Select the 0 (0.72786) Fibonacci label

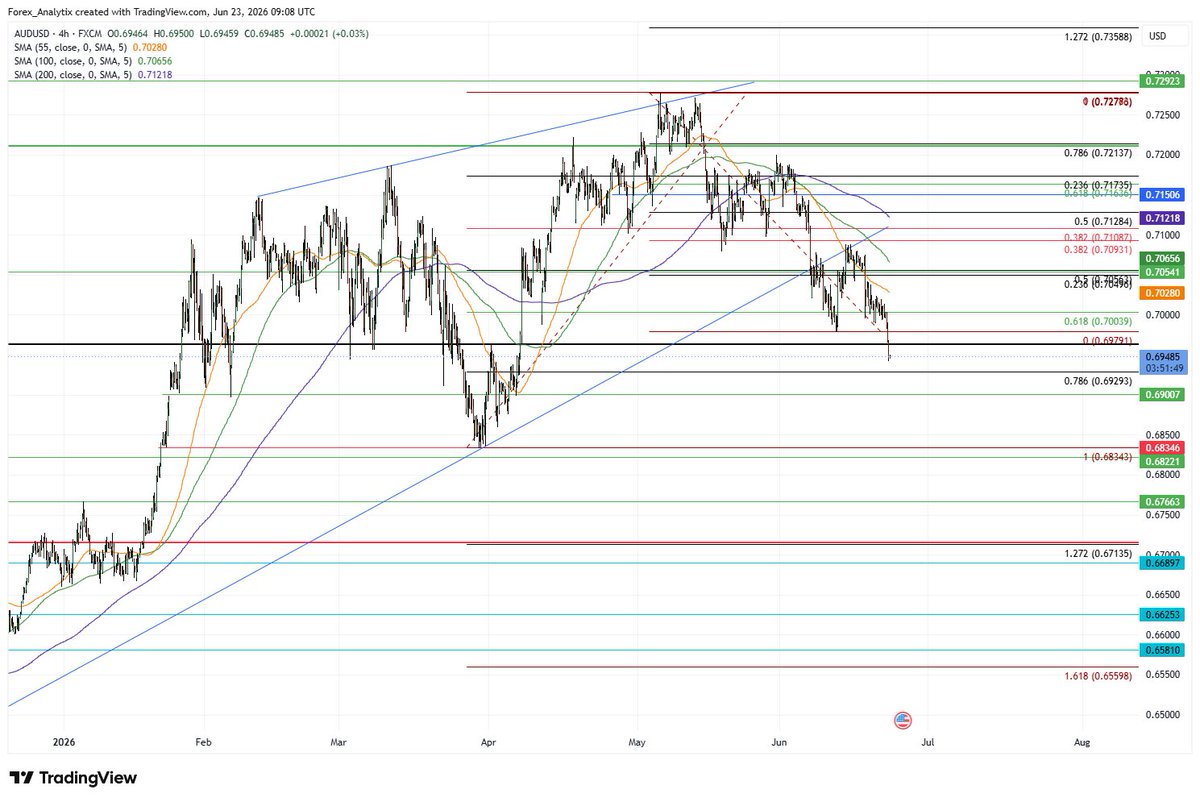pos(1106,102)
